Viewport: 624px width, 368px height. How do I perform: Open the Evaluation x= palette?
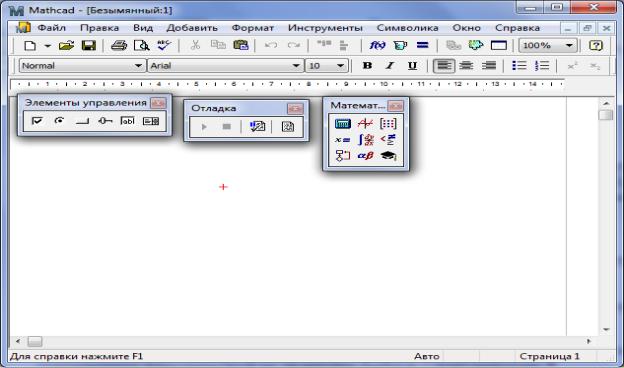pyautogui.click(x=342, y=140)
